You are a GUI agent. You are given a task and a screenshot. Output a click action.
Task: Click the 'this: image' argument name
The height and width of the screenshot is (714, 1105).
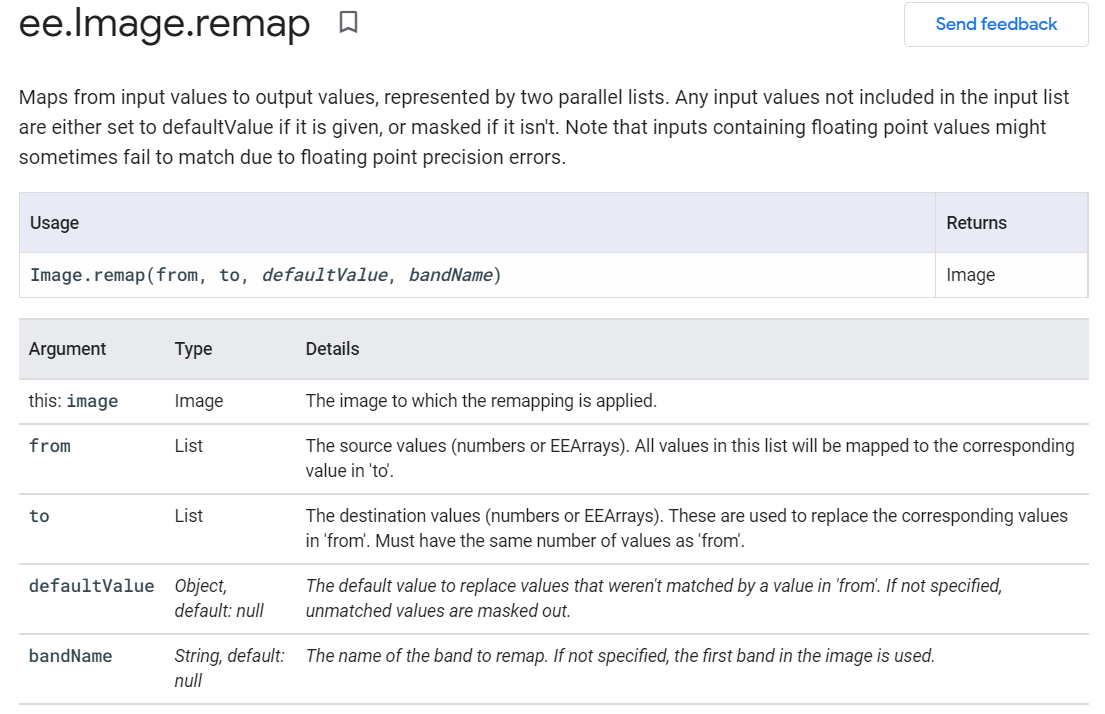pyautogui.click(x=73, y=401)
